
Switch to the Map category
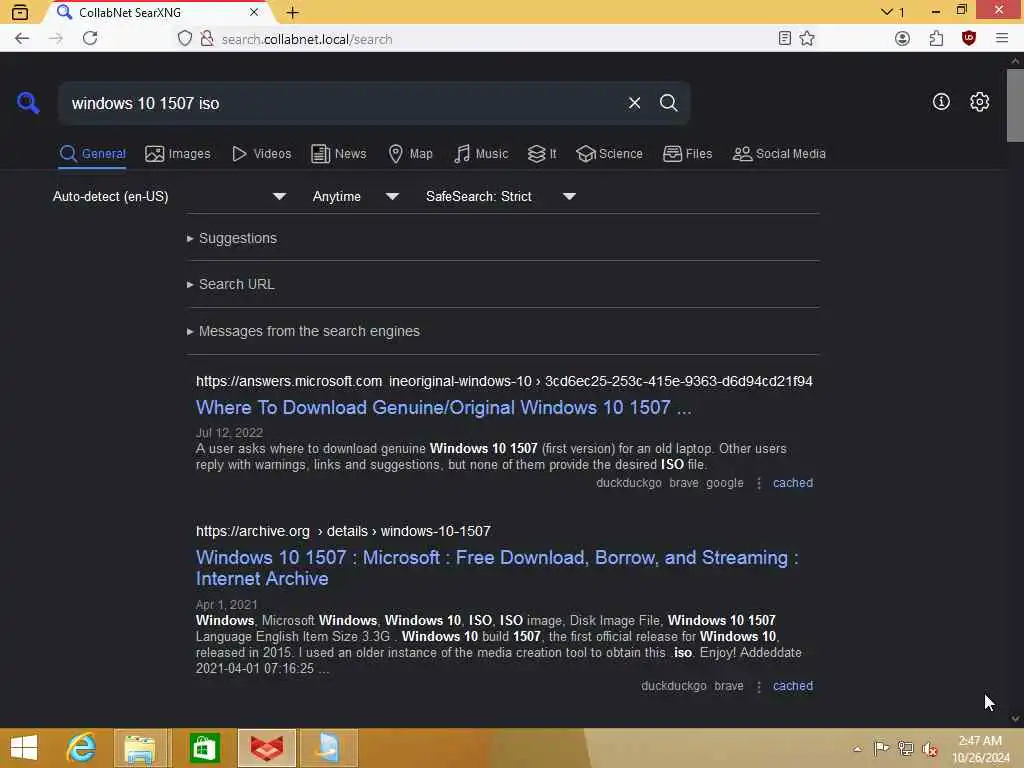click(x=410, y=154)
